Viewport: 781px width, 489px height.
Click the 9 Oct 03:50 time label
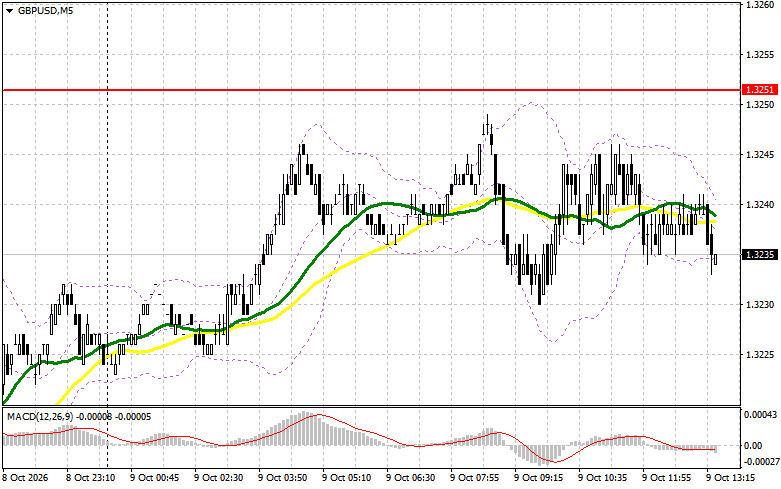point(283,478)
